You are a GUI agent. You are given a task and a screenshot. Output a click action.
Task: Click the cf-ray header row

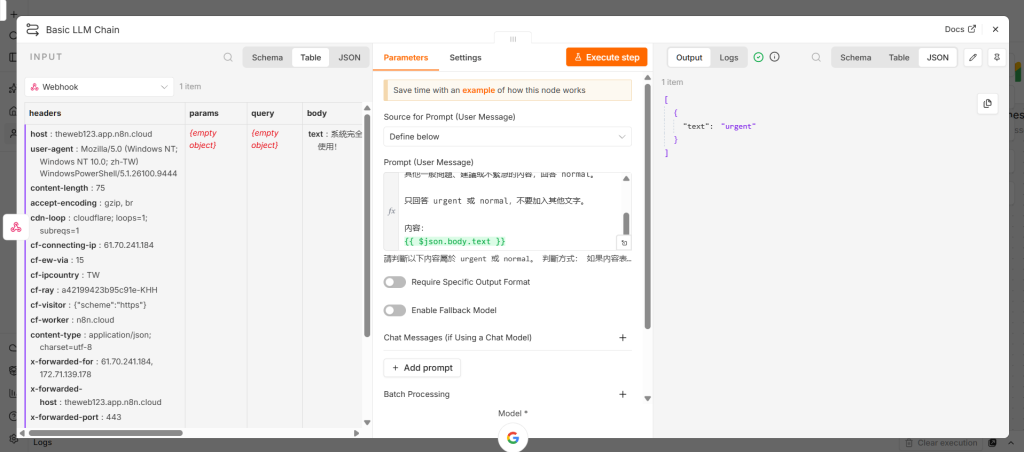click(x=94, y=290)
